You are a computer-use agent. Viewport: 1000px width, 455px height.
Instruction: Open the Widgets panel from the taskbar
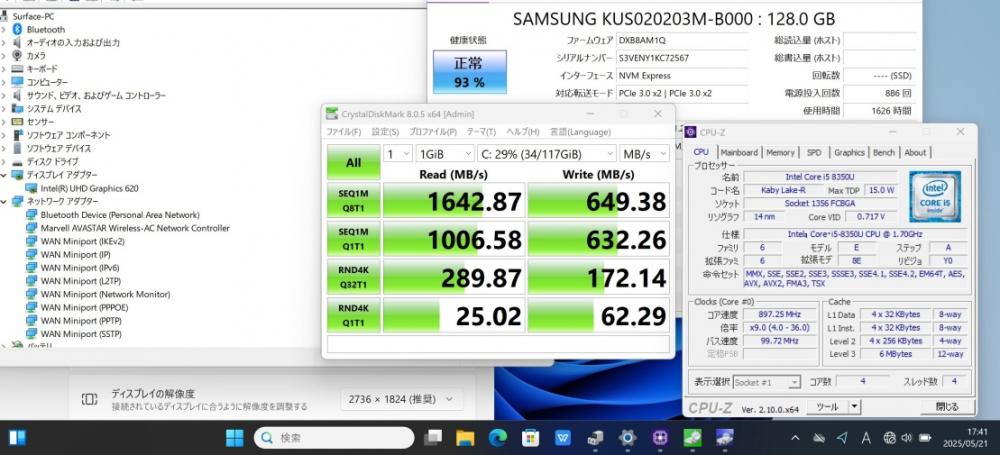[17, 438]
